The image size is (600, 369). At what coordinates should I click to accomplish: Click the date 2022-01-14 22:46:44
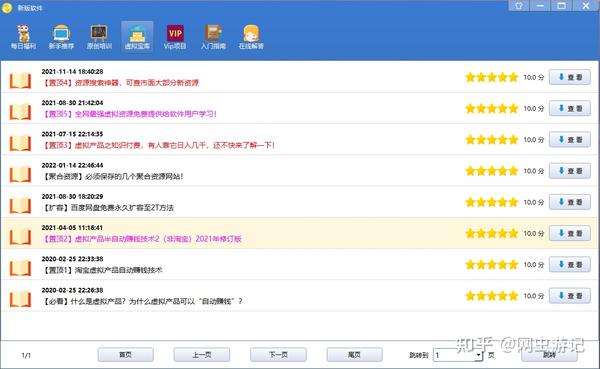click(x=72, y=165)
